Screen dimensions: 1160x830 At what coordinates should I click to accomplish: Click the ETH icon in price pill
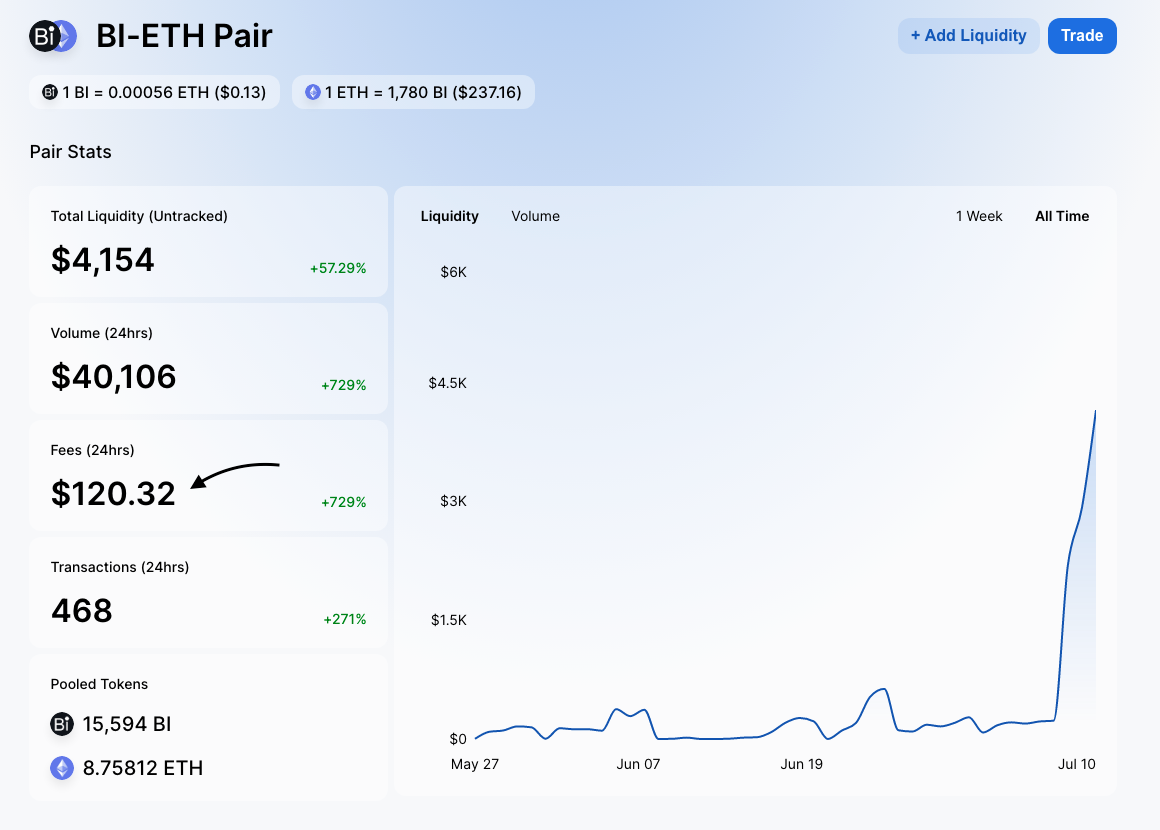click(x=313, y=92)
